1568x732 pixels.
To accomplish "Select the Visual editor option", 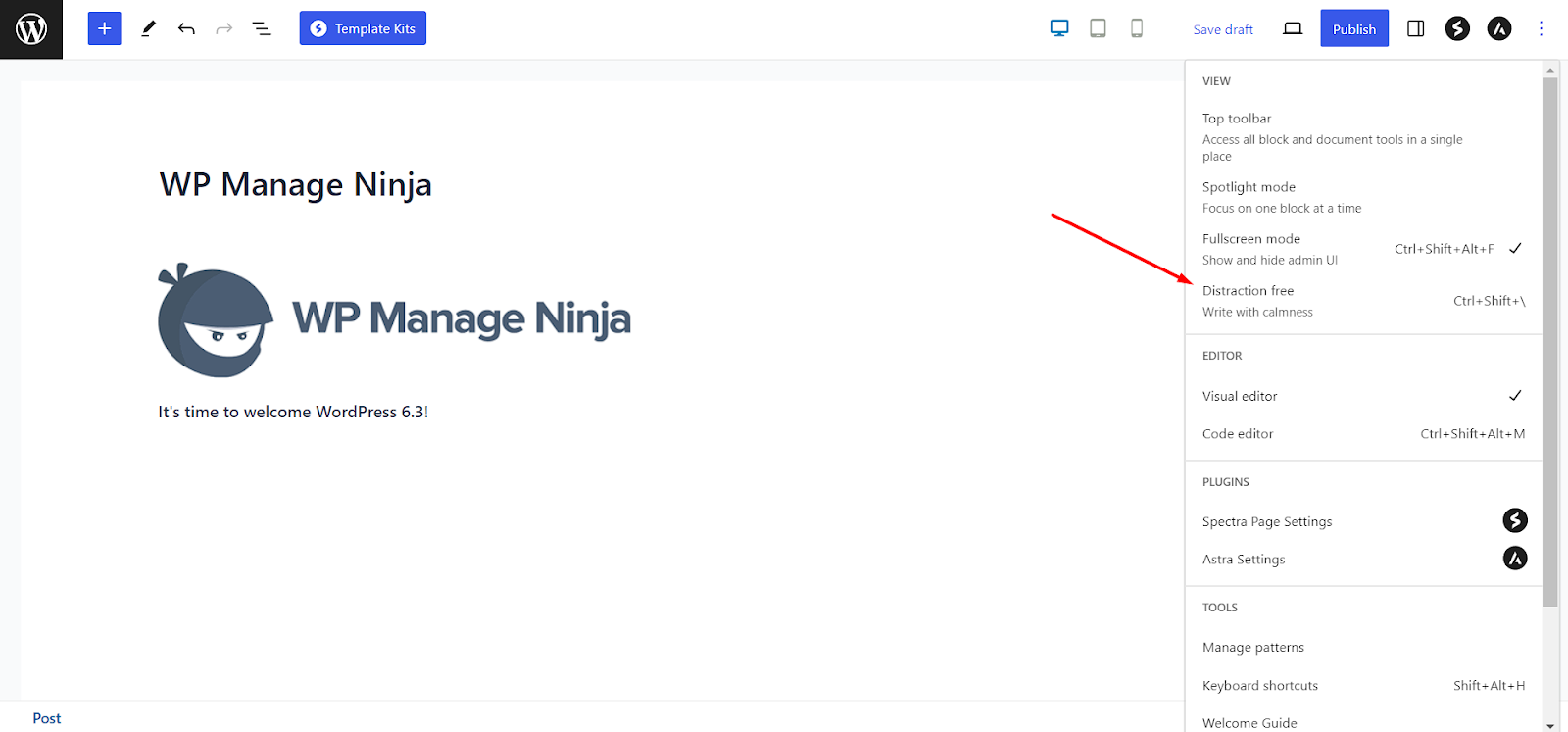I will coord(1363,396).
